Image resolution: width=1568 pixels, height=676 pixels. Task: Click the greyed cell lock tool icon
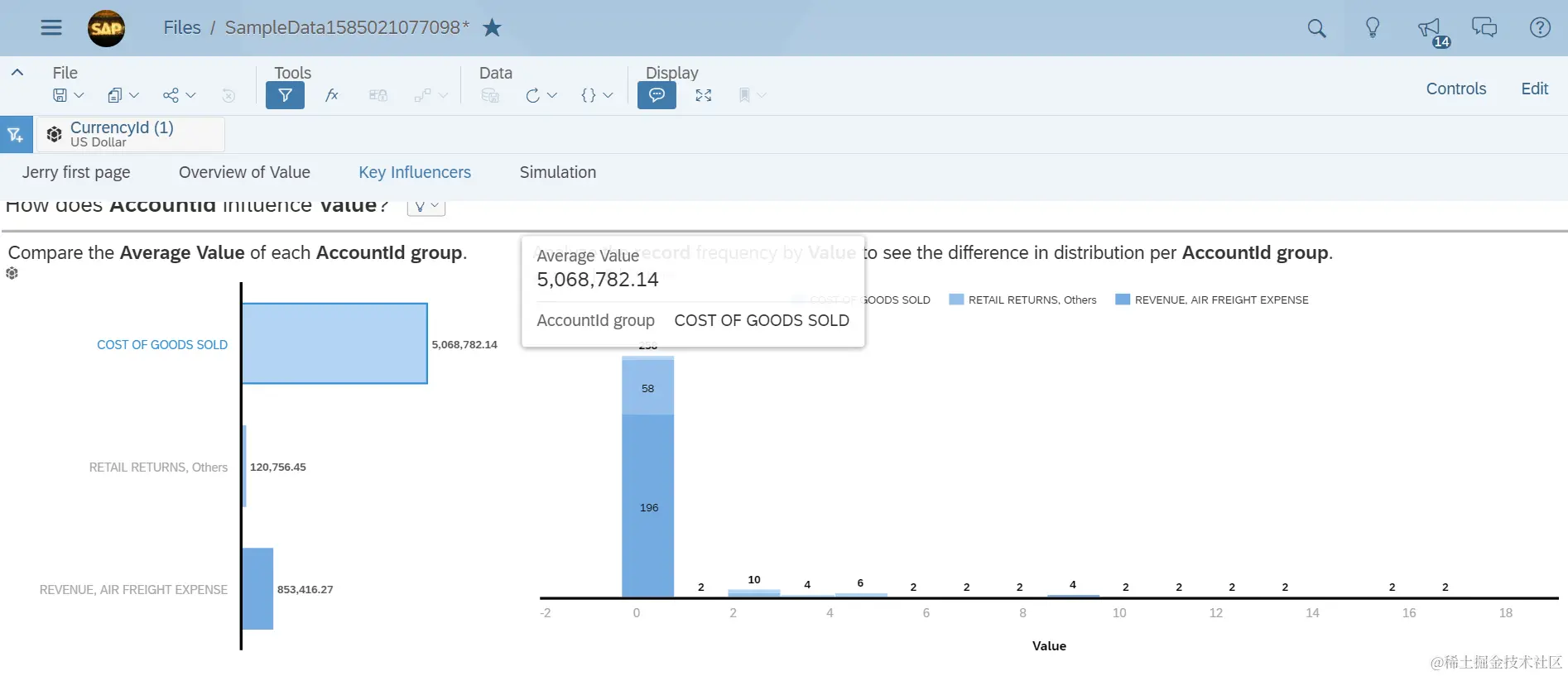click(378, 95)
